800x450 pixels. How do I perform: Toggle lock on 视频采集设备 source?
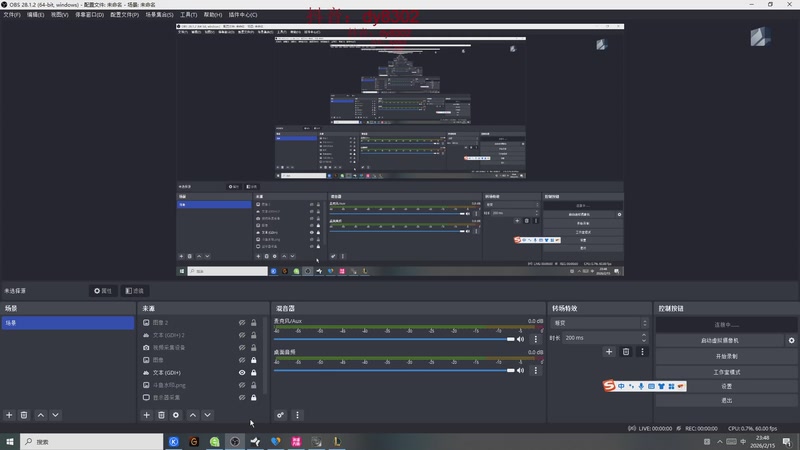pos(254,347)
